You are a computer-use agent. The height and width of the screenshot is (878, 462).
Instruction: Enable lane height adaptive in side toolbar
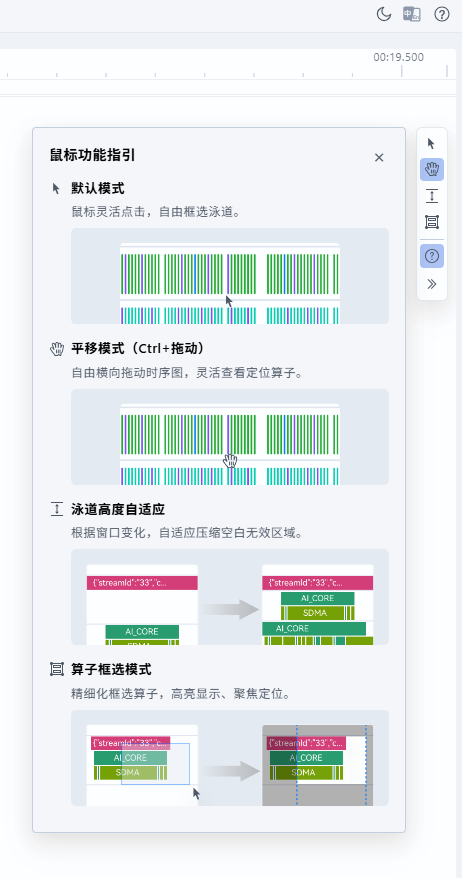(432, 196)
